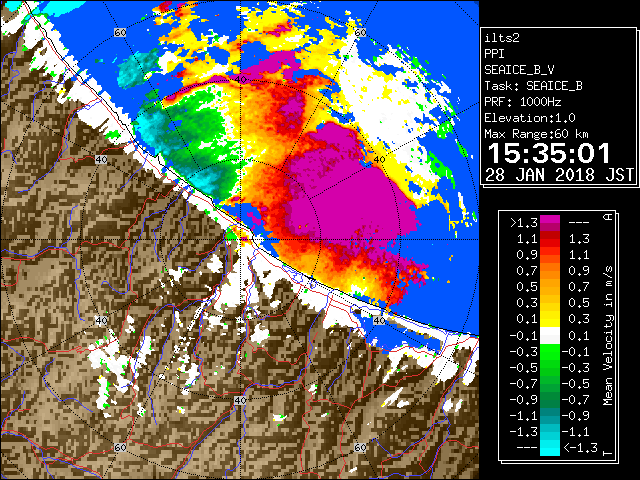The image size is (640, 480).
Task: Click the '28 JAN 2018 JST' date
Action: (559, 175)
